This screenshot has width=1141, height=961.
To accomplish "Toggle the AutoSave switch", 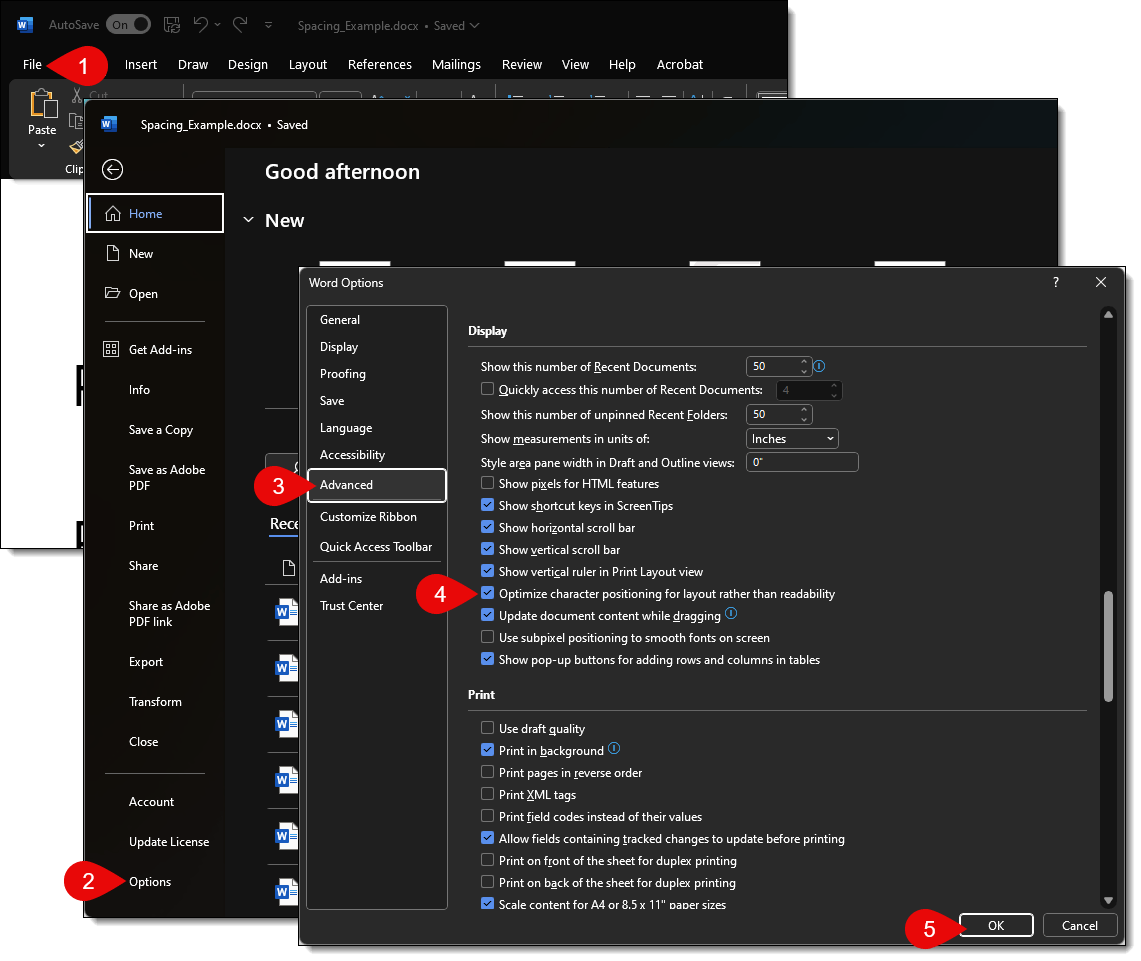I will (128, 25).
